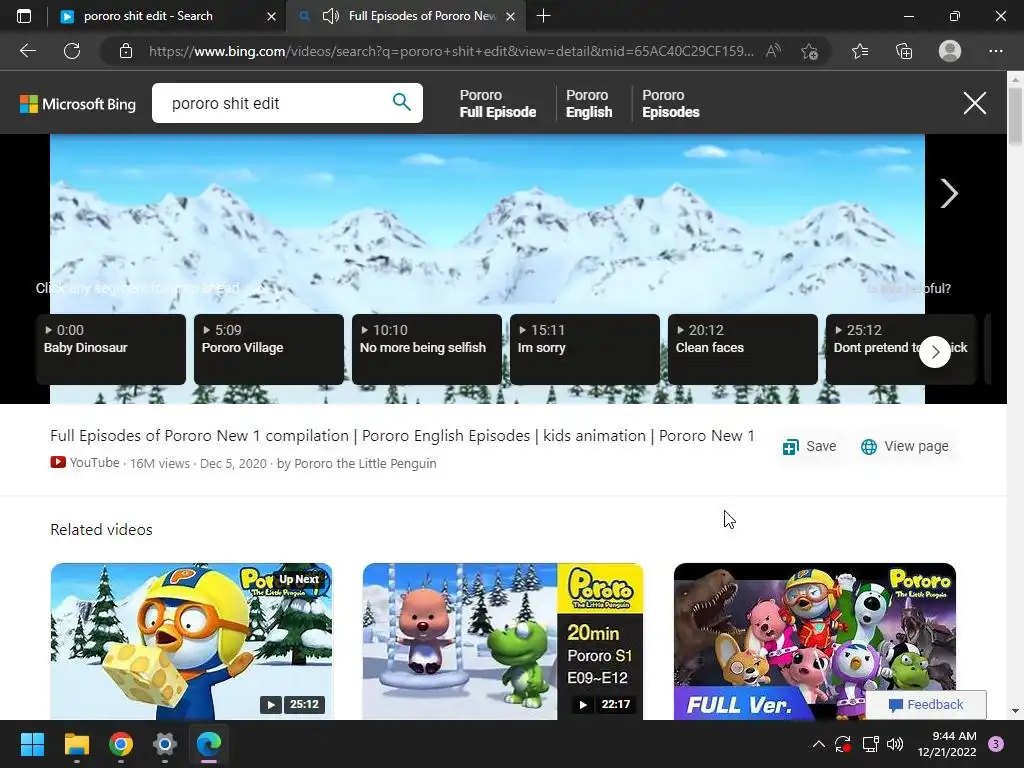
Task: Open Windows Start menu
Action: [x=32, y=744]
